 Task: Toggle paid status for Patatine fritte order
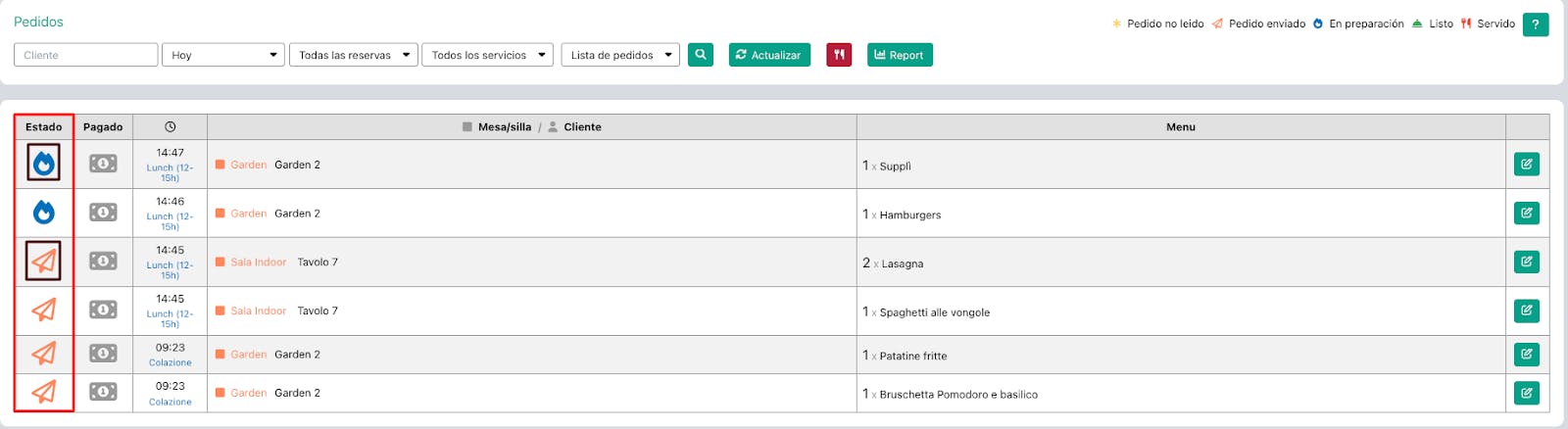click(103, 354)
